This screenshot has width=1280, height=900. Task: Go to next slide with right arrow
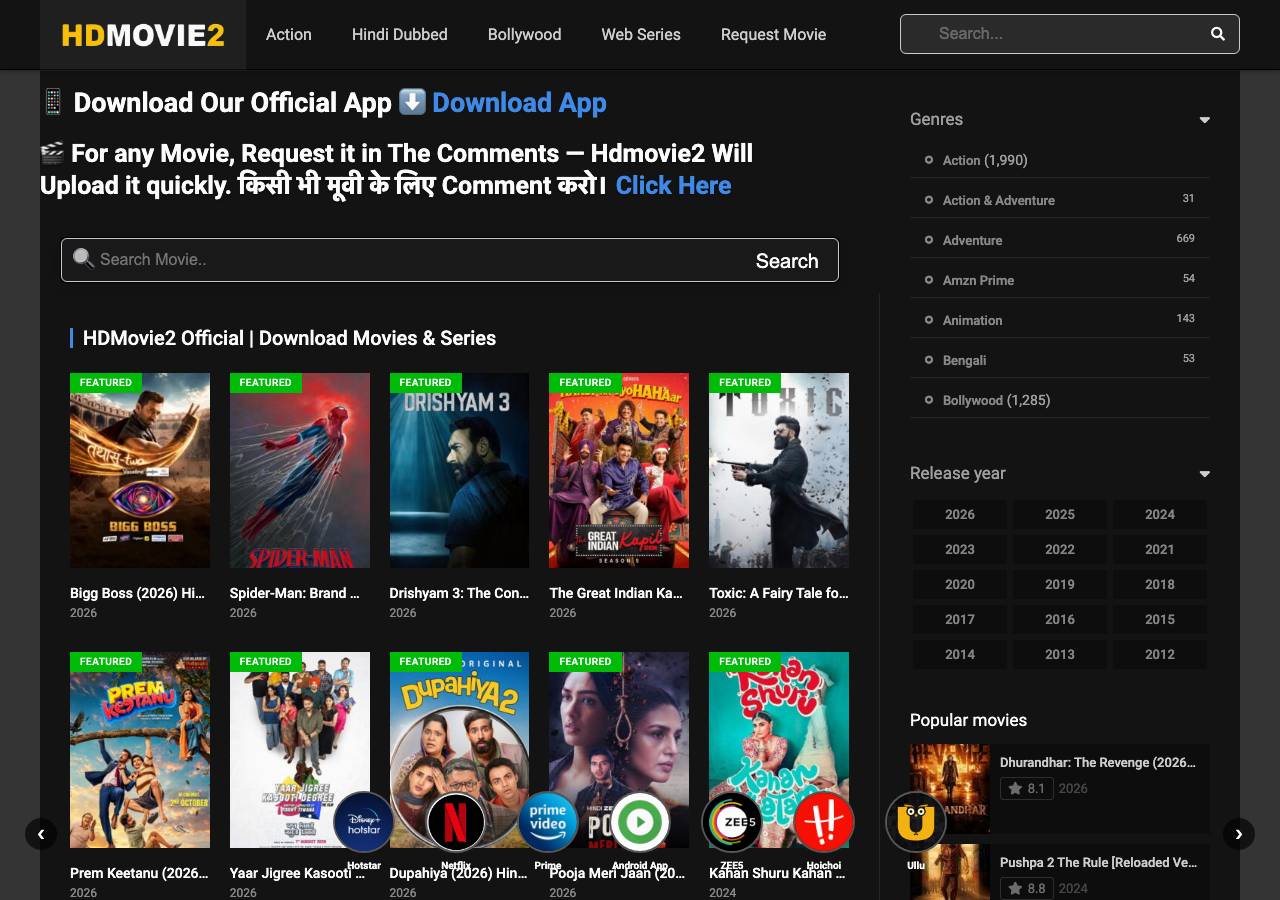1239,833
